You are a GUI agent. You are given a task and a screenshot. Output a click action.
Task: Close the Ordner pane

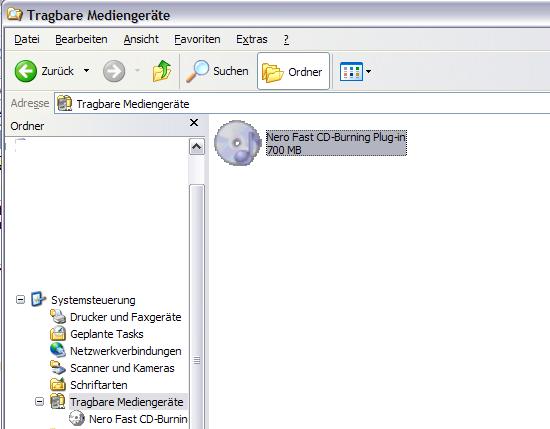[194, 123]
